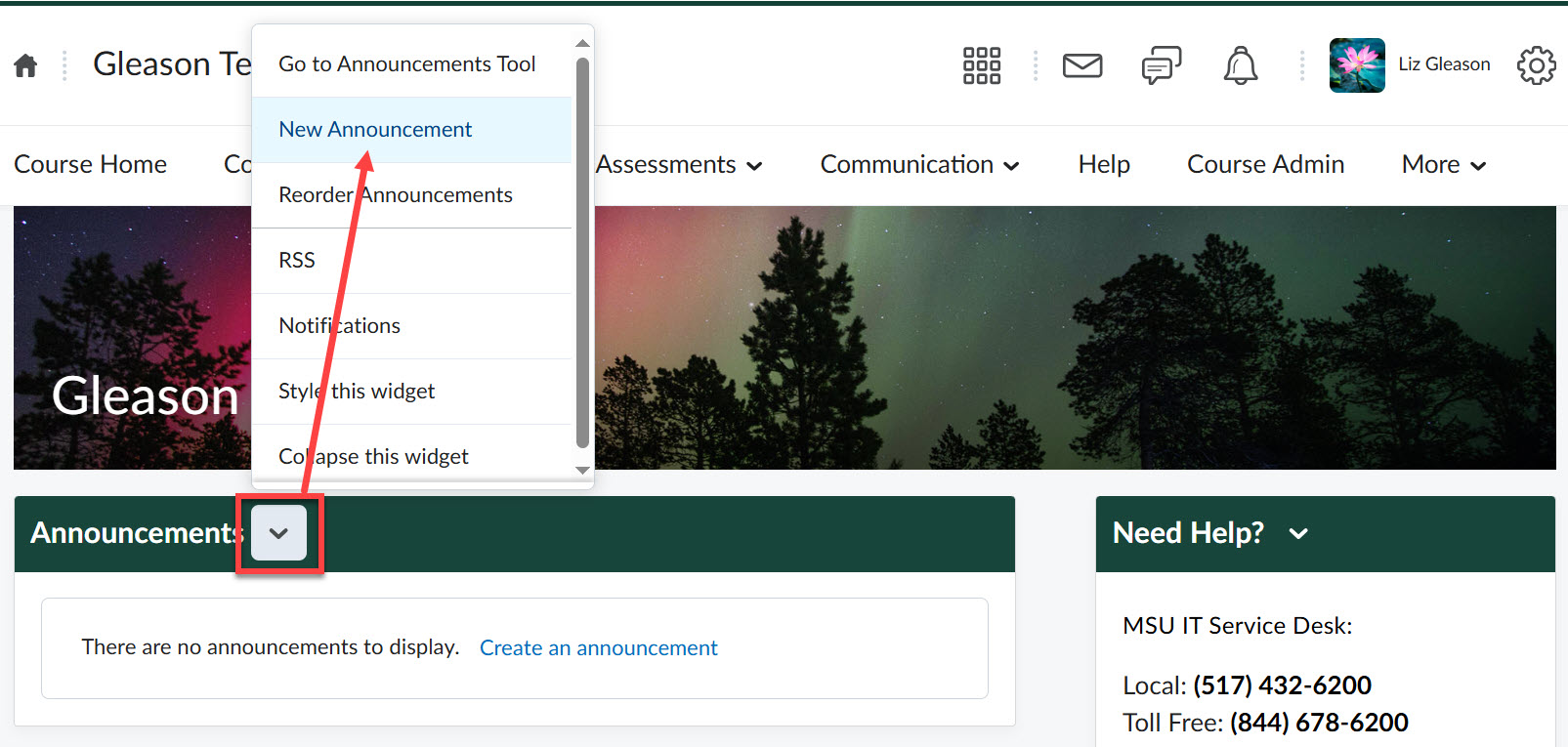Choose RSS in the dropdown menu

click(x=297, y=261)
